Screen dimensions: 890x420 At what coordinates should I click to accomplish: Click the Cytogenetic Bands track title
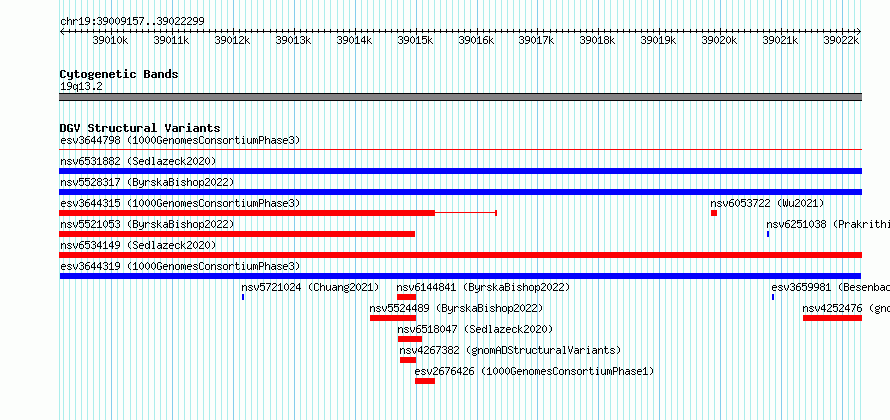[x=119, y=74]
